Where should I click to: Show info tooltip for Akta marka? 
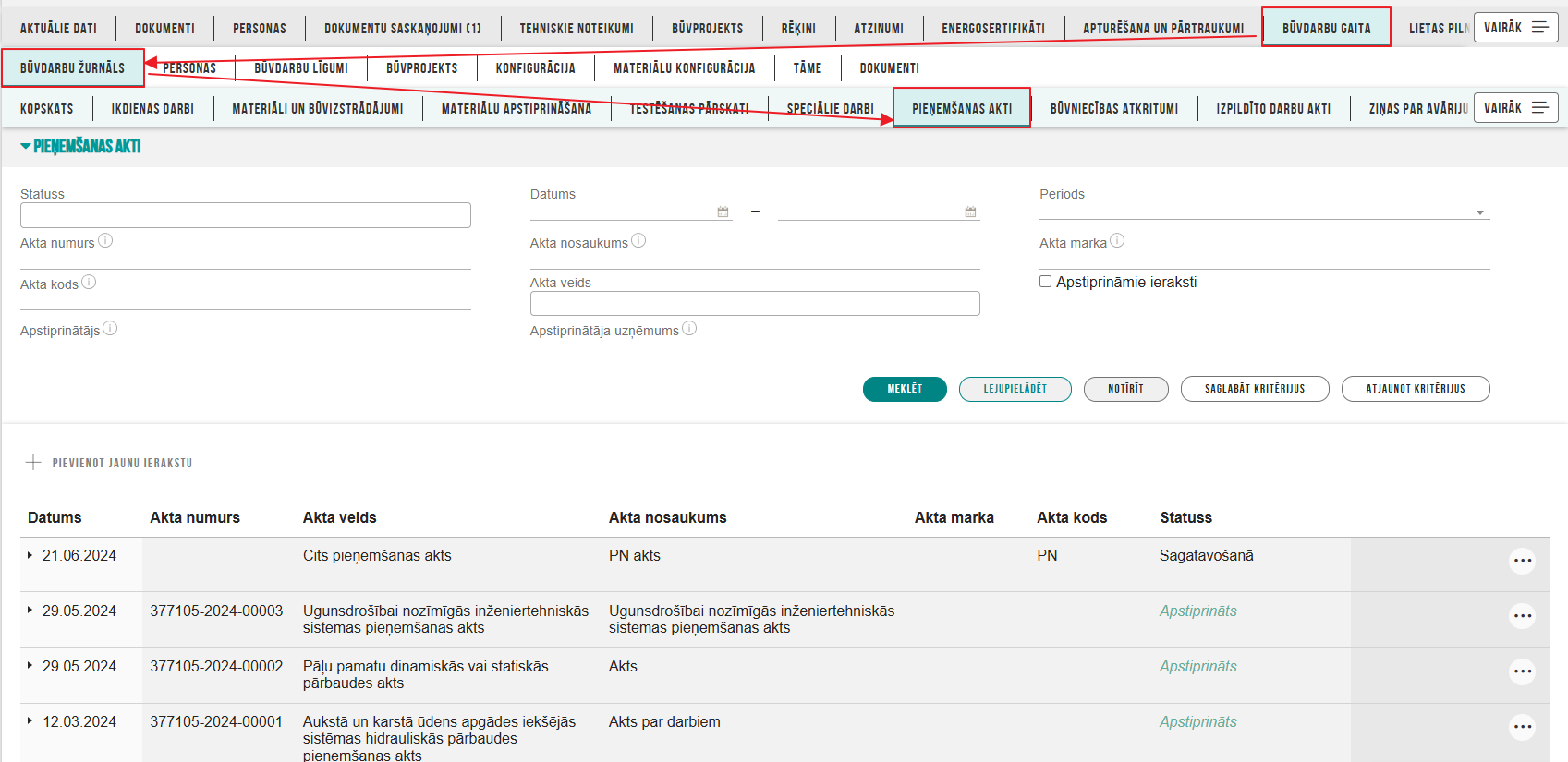(x=1117, y=241)
